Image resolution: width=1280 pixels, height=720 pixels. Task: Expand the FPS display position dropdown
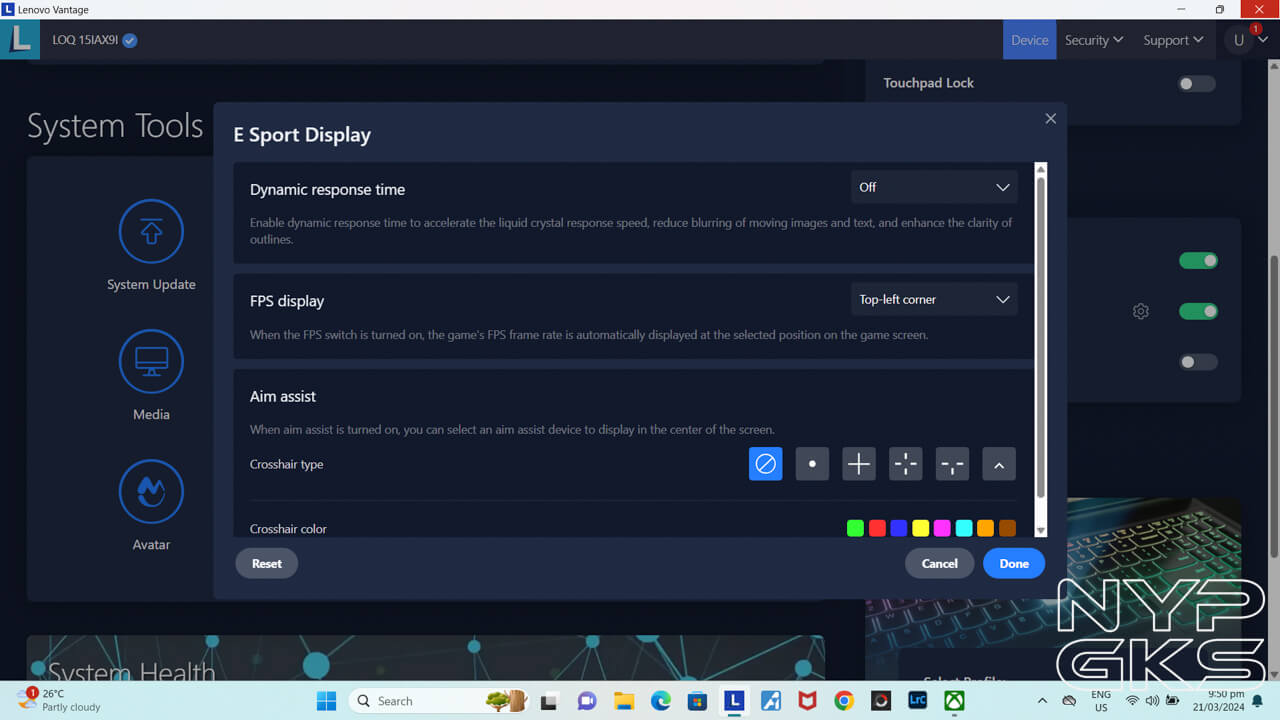click(x=934, y=300)
